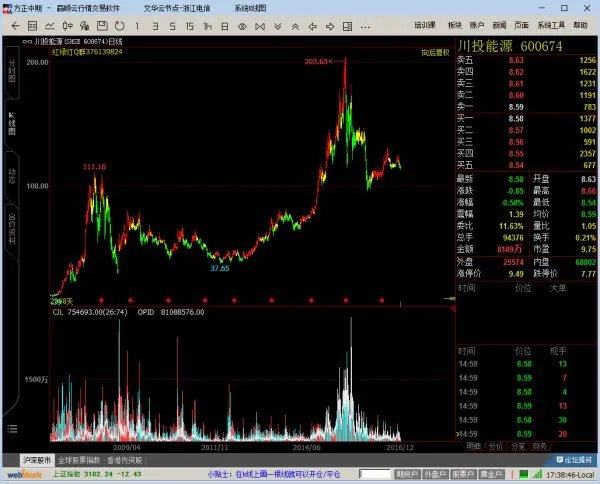Open the 系统工具 menu

tap(551, 25)
